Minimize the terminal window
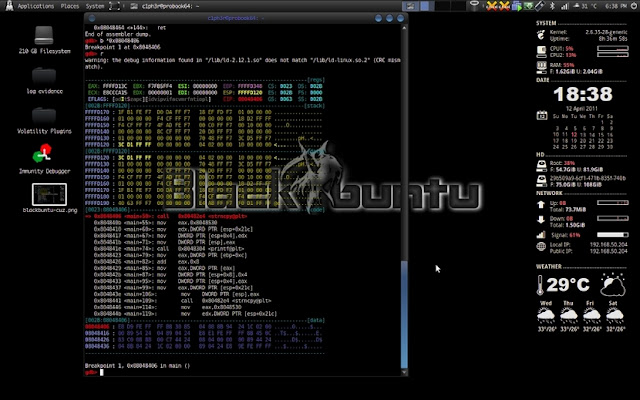Image resolution: width=640 pixels, height=400 pixels. (378, 18)
